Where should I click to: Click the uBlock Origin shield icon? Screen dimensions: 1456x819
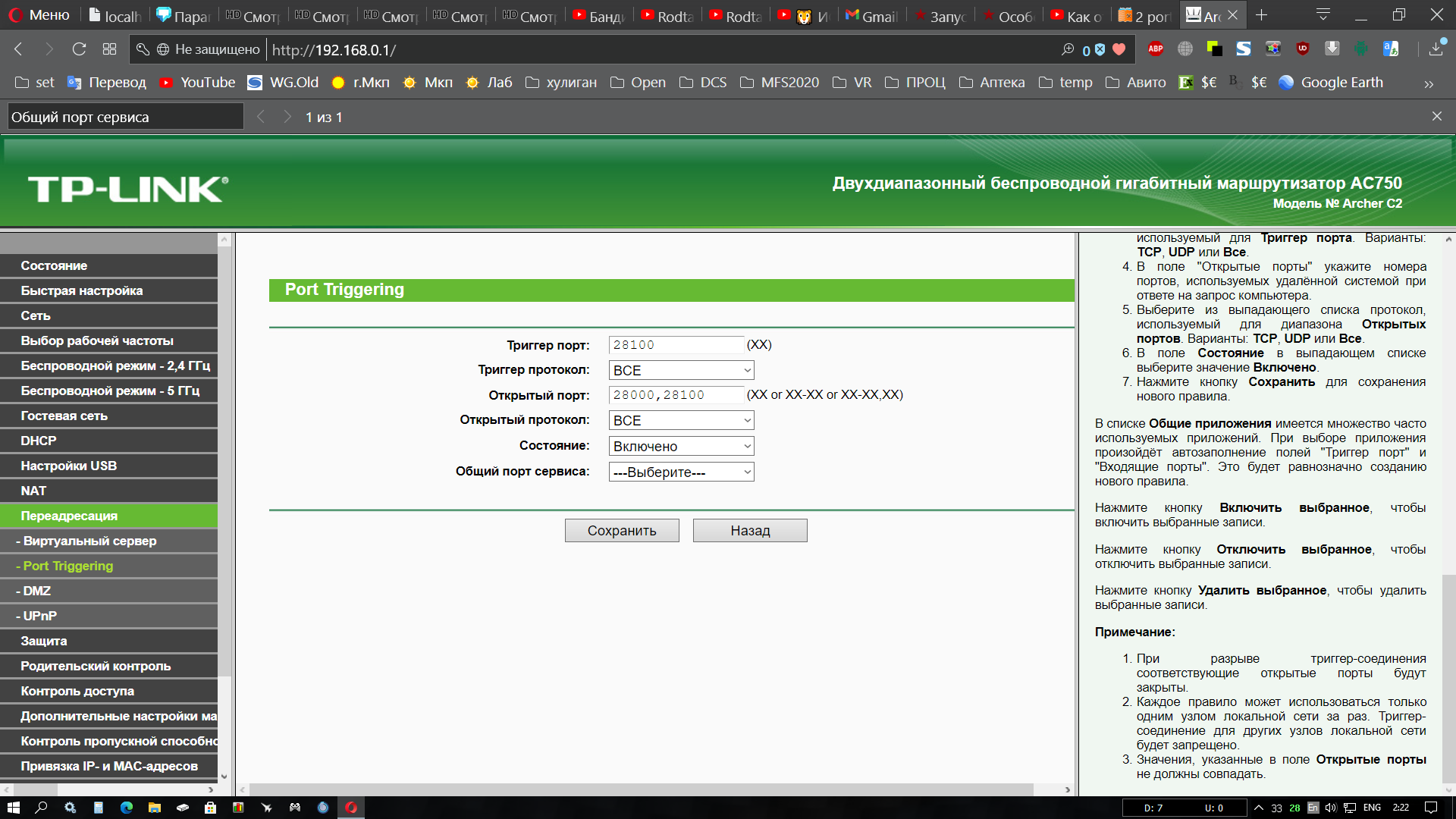(x=1303, y=49)
